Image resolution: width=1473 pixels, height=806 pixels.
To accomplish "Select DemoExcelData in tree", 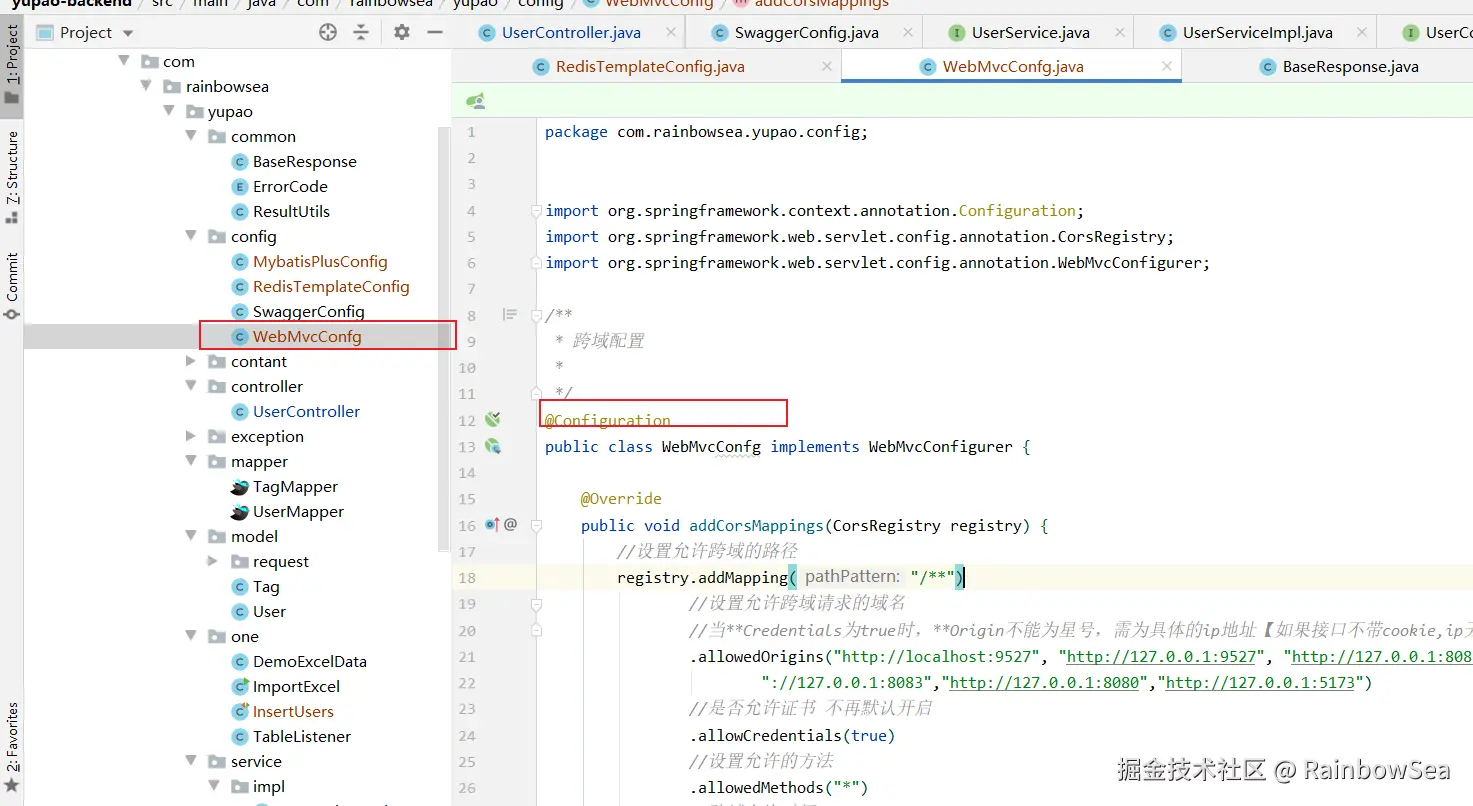I will [309, 661].
